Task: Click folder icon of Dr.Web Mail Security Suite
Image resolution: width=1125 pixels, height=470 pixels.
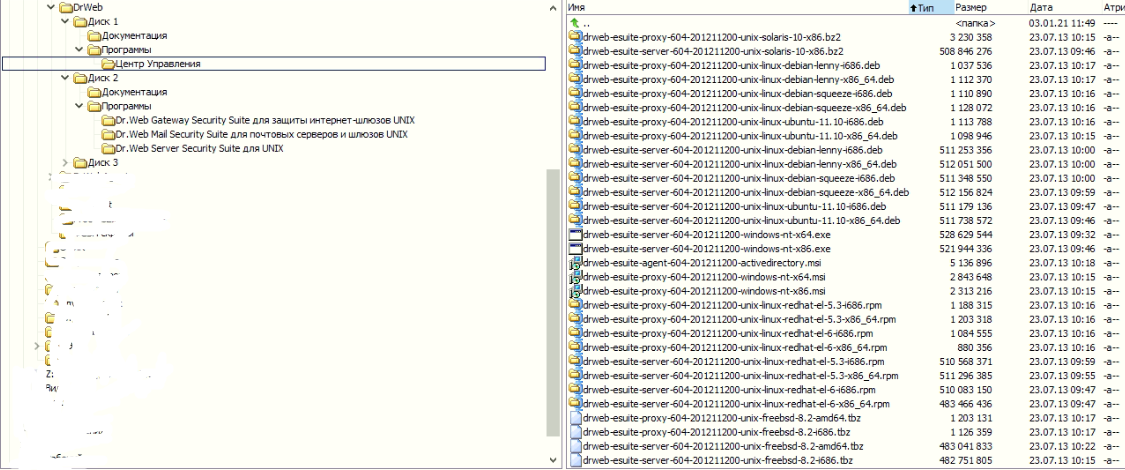Action: point(108,134)
